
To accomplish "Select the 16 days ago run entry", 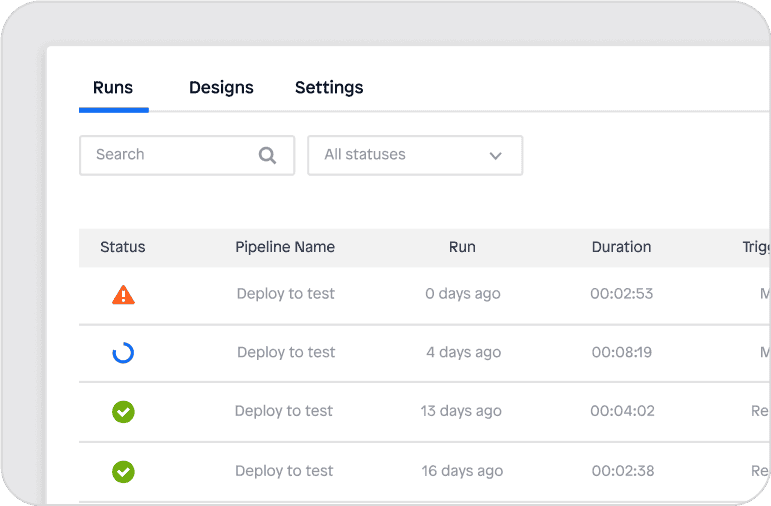I will point(461,471).
